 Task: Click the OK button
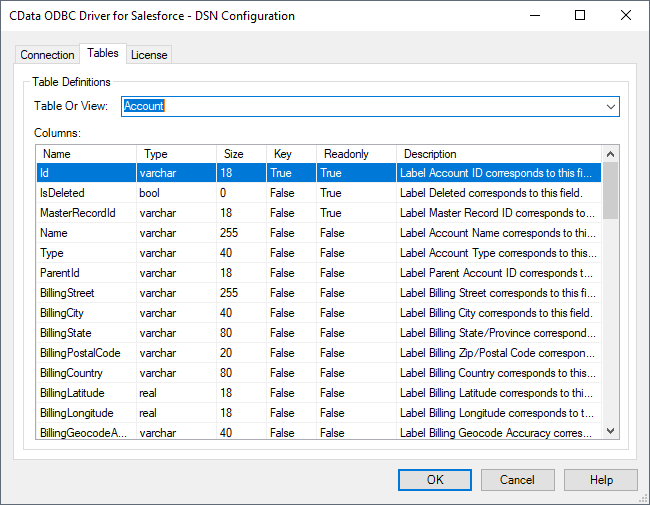click(x=435, y=480)
